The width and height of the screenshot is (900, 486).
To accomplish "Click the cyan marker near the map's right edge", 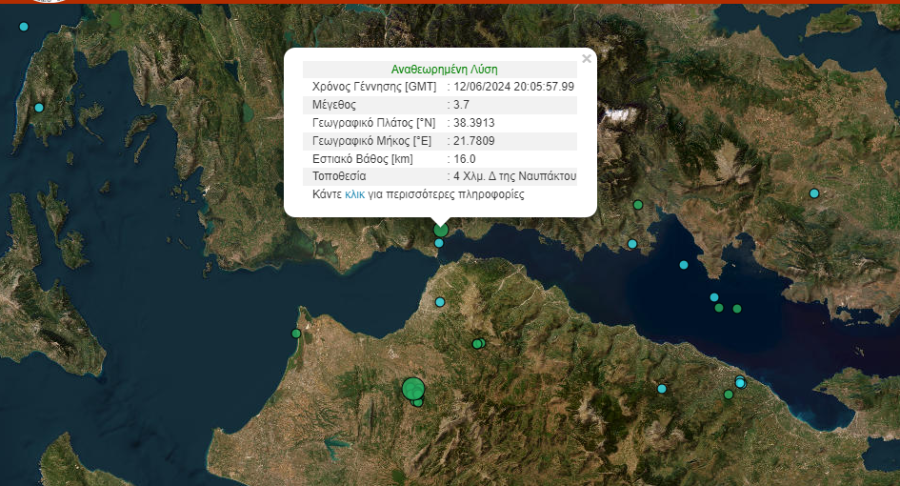I will click(814, 193).
